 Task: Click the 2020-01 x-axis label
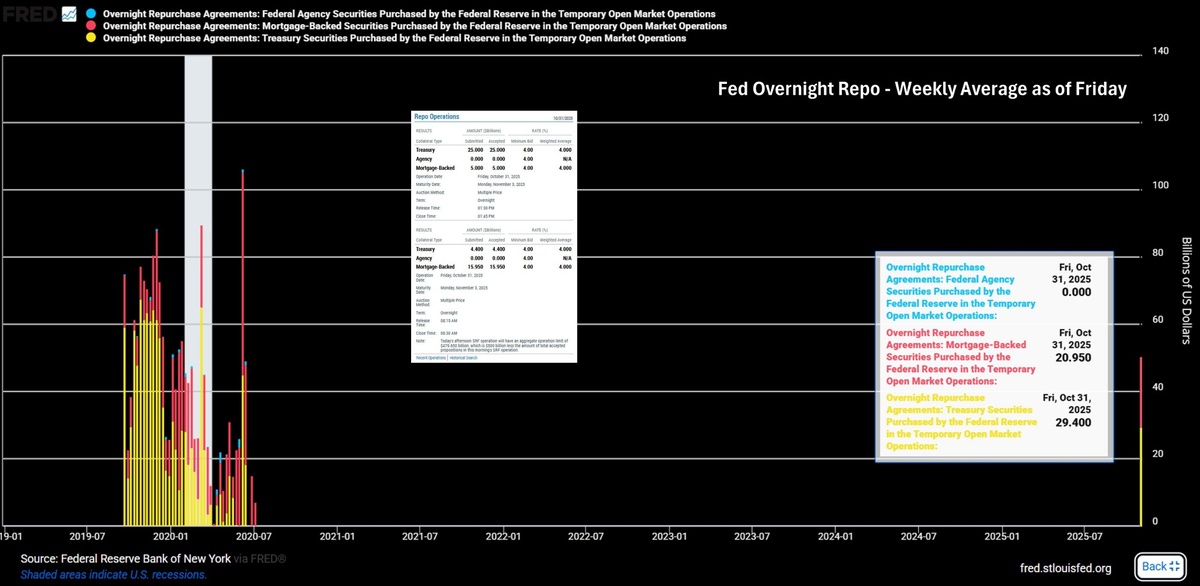pyautogui.click(x=171, y=537)
